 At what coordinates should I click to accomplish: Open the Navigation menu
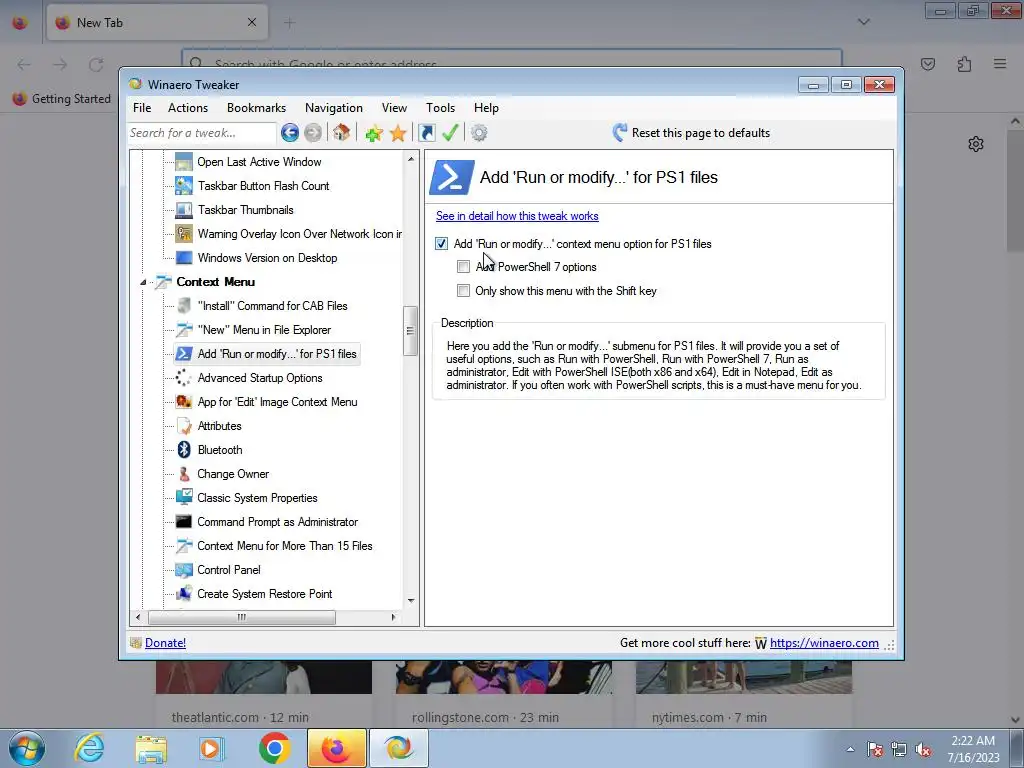pyautogui.click(x=334, y=108)
